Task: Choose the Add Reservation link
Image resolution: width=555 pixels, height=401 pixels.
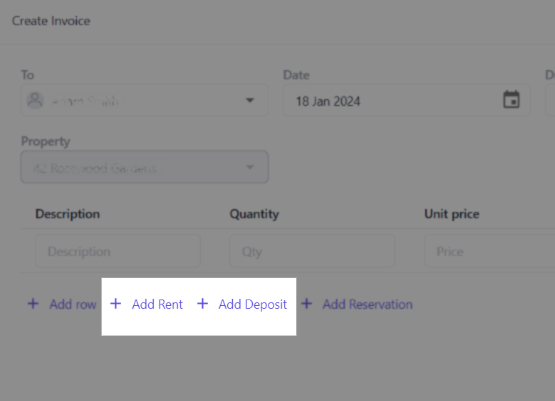Action: (x=367, y=304)
